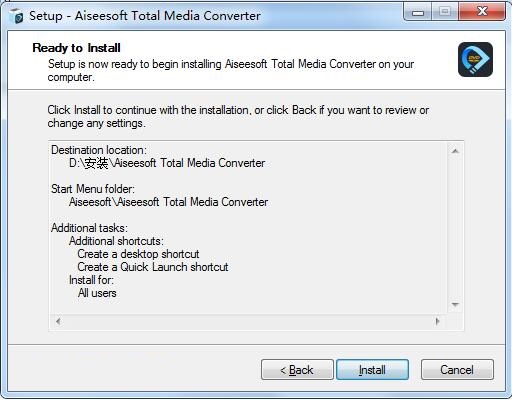Viewport: 512px width, 400px height.
Task: Click the Install button
Action: click(372, 369)
